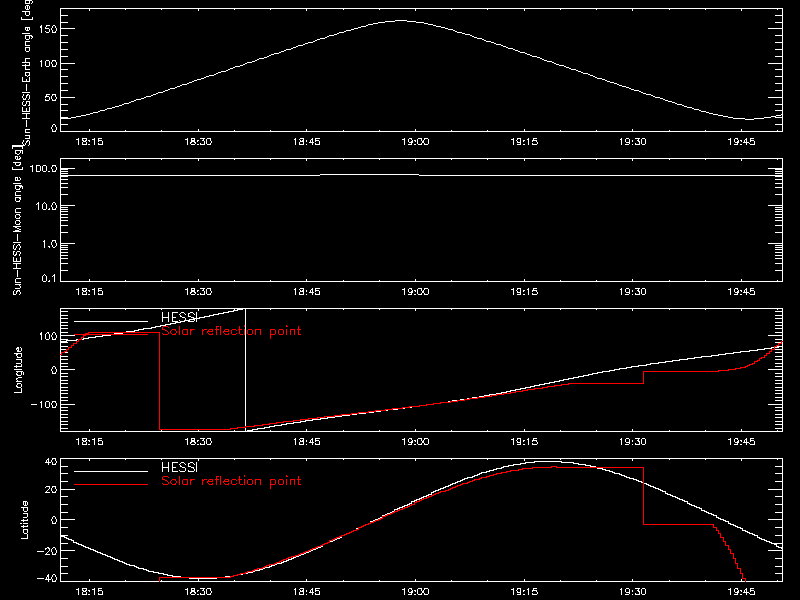Click the 19:00 tick under Moon angle plot
The width and height of the screenshot is (800, 600).
(415, 292)
